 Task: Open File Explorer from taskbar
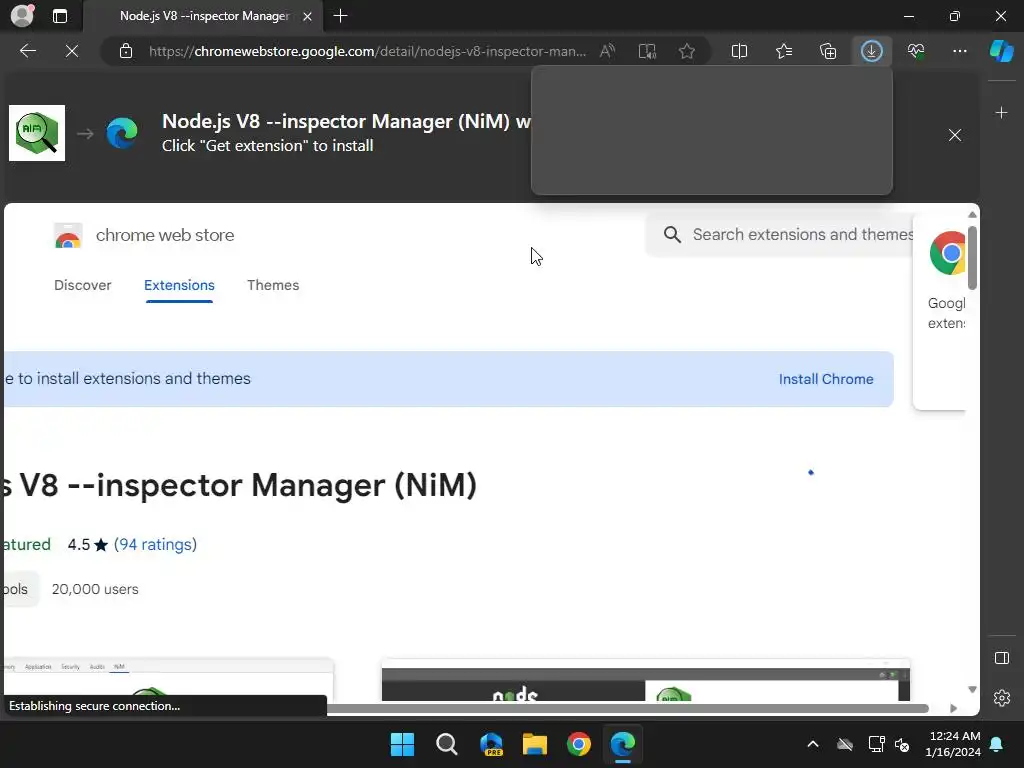[535, 744]
